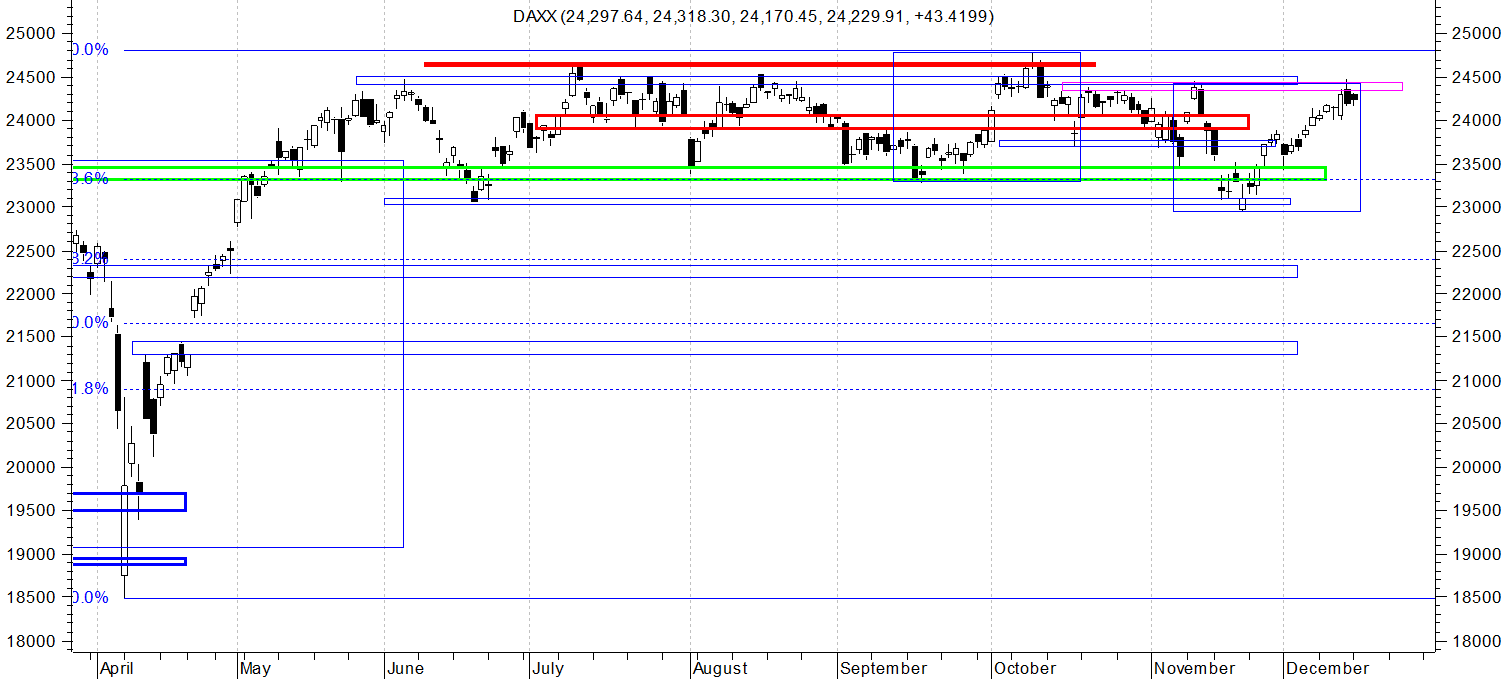1506x679 pixels.
Task: Select the thick red resistance line above 24500
Action: point(760,64)
